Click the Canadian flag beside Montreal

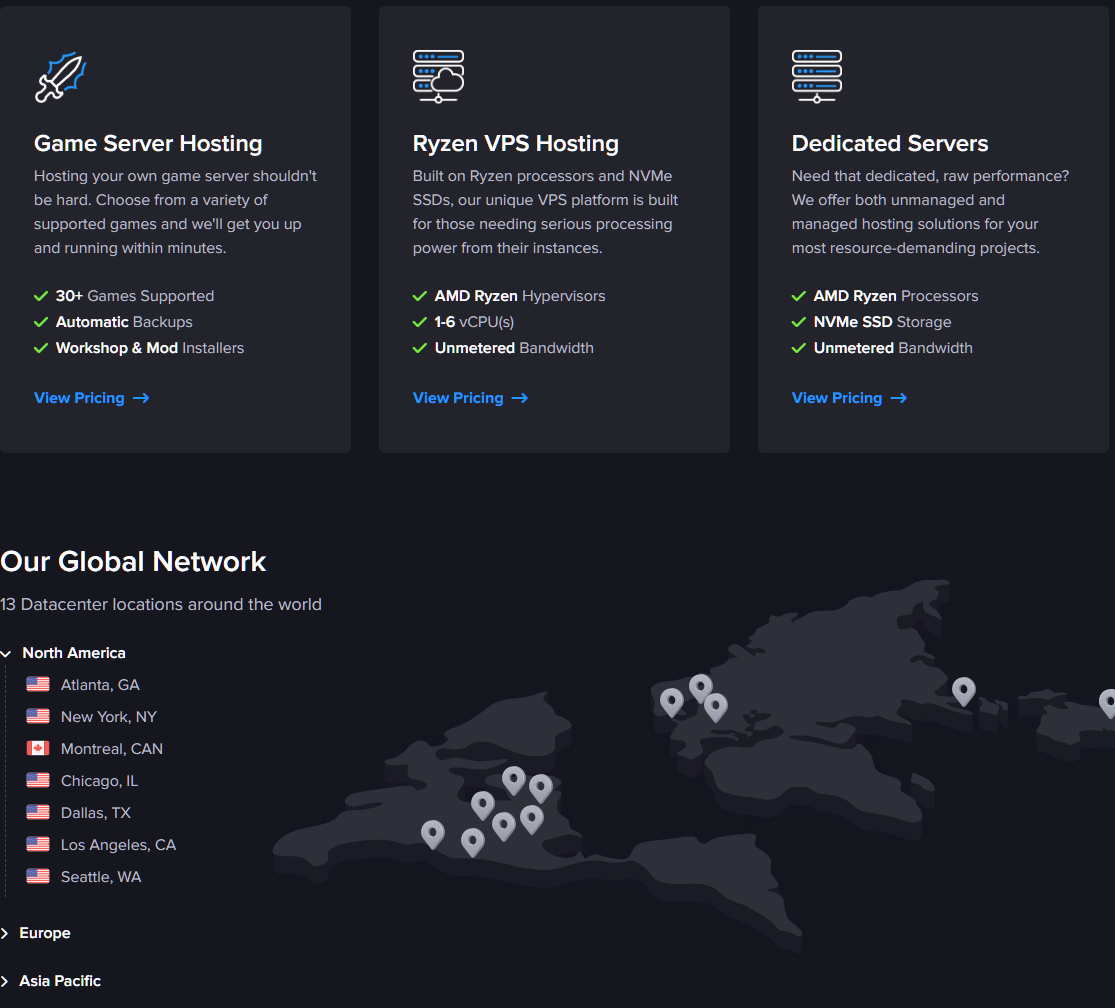(38, 748)
